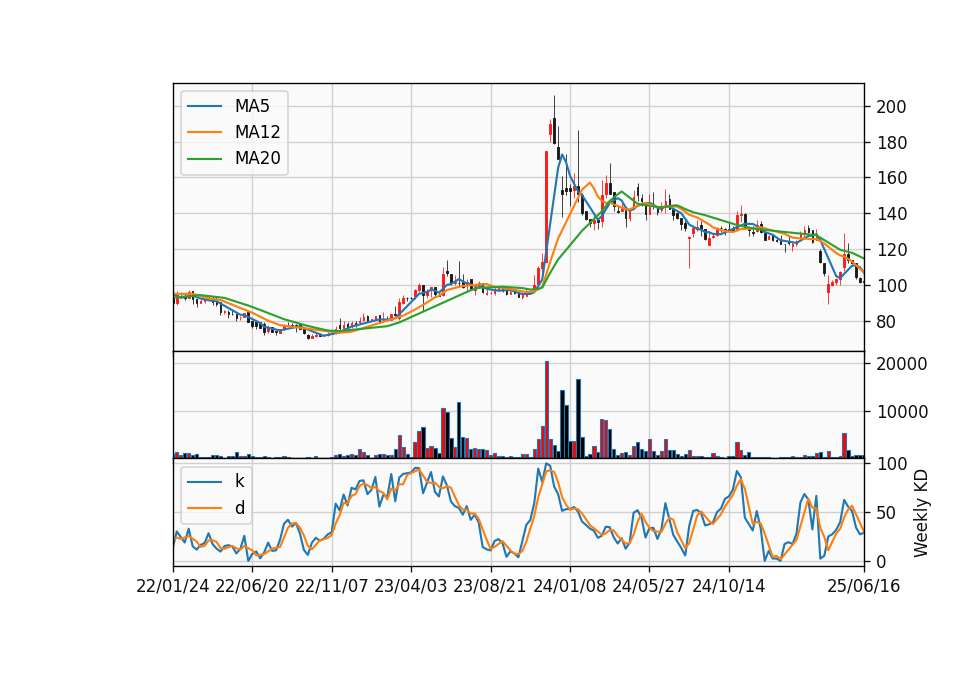Click the 22/01/24 date tick label
960x690 pixels.
coord(173,586)
